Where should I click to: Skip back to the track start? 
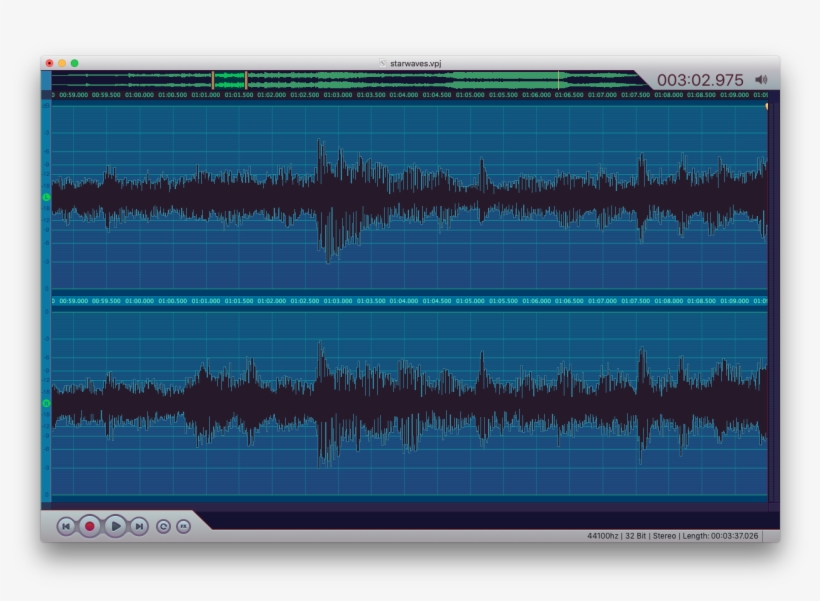(x=66, y=526)
